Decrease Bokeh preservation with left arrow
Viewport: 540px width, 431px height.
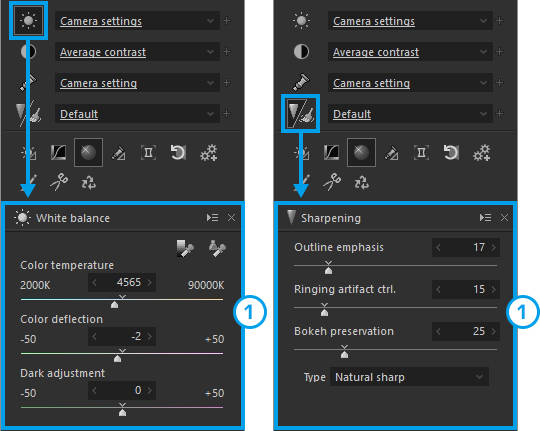(x=438, y=331)
